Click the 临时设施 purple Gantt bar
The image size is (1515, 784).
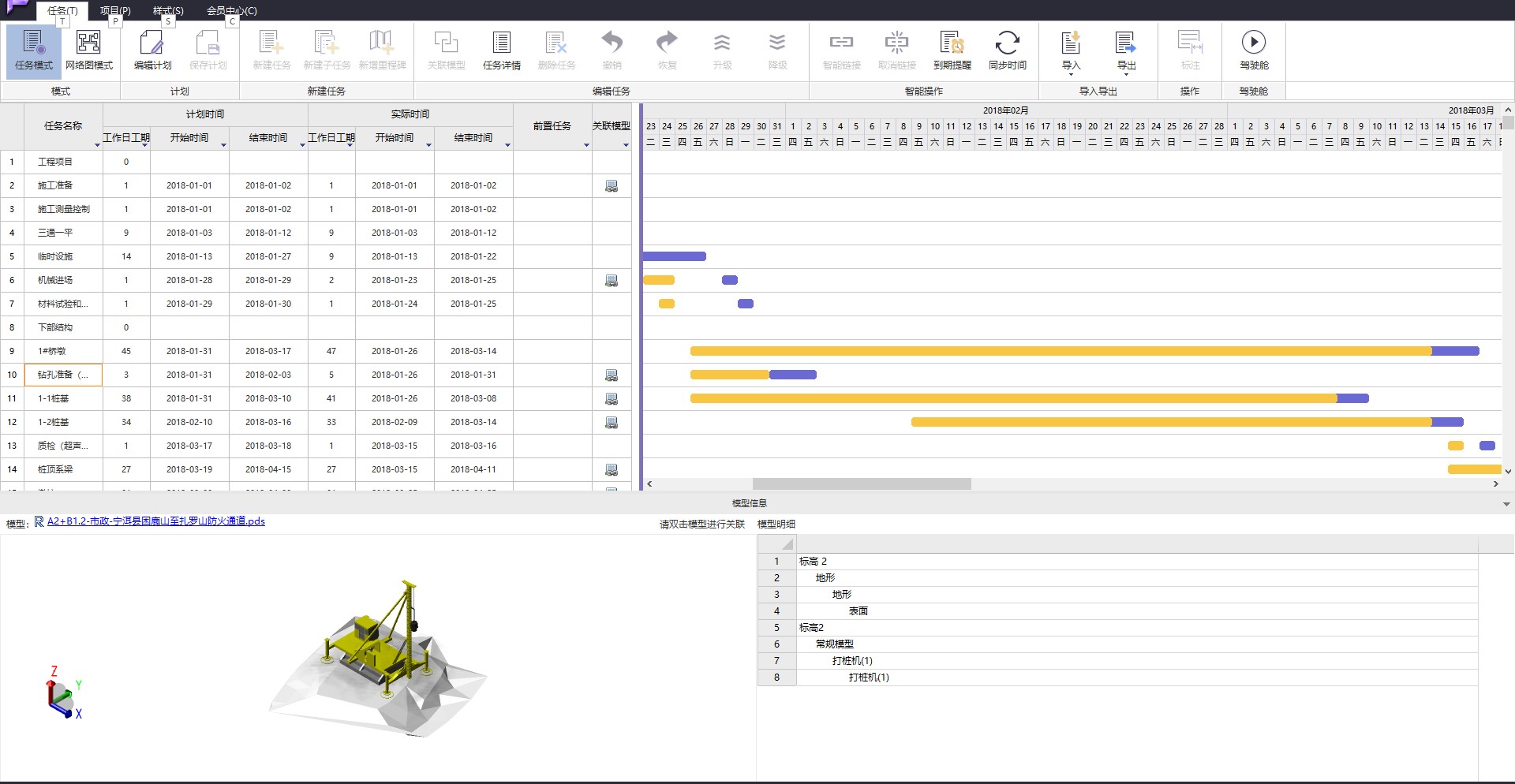675,256
